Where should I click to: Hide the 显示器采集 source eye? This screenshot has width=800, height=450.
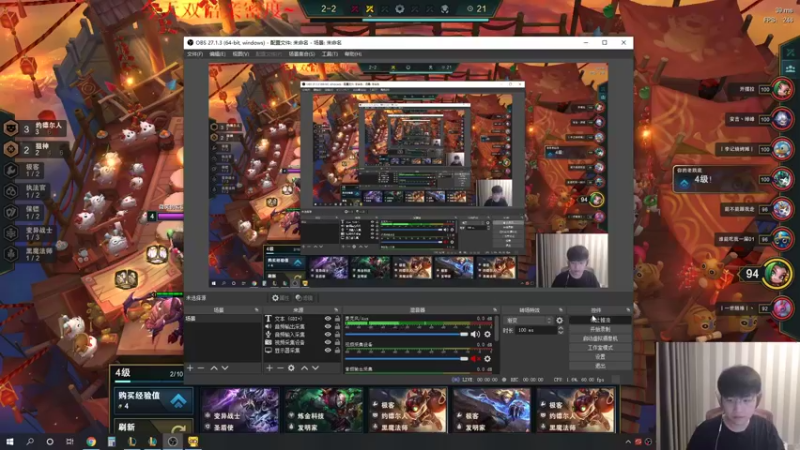(x=328, y=351)
